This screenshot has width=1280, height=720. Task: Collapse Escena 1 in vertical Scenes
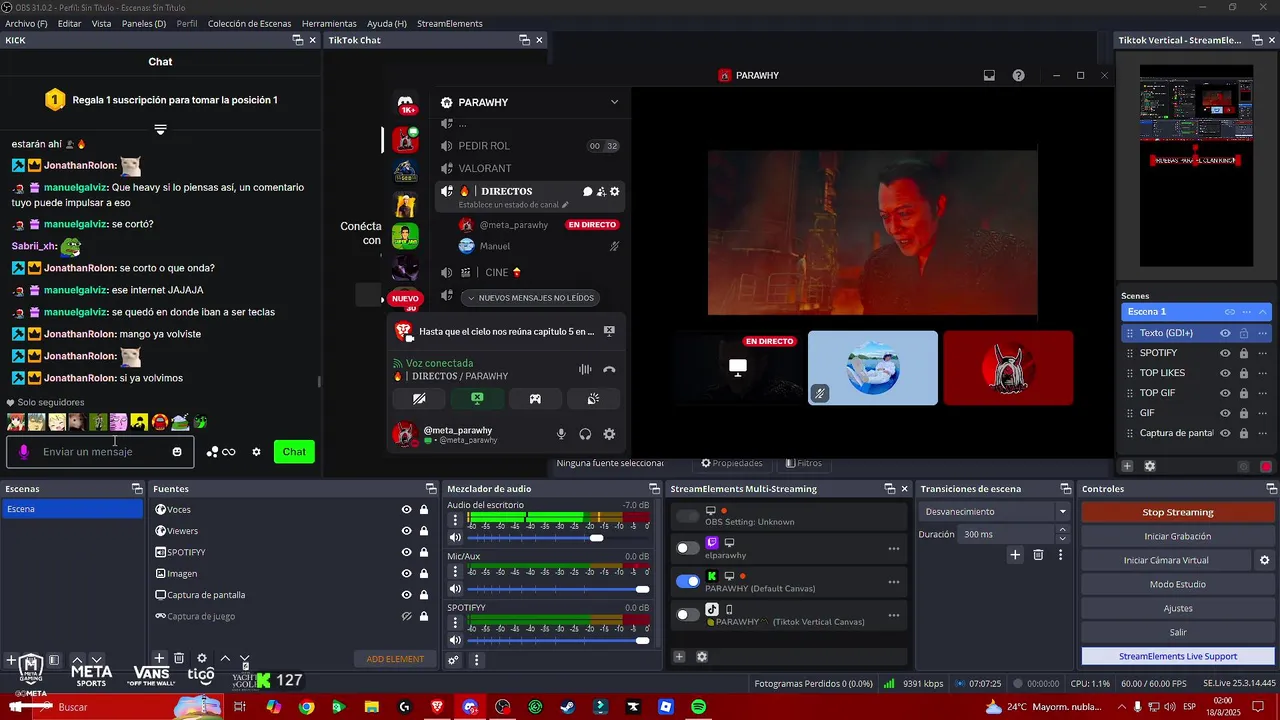[1262, 312]
